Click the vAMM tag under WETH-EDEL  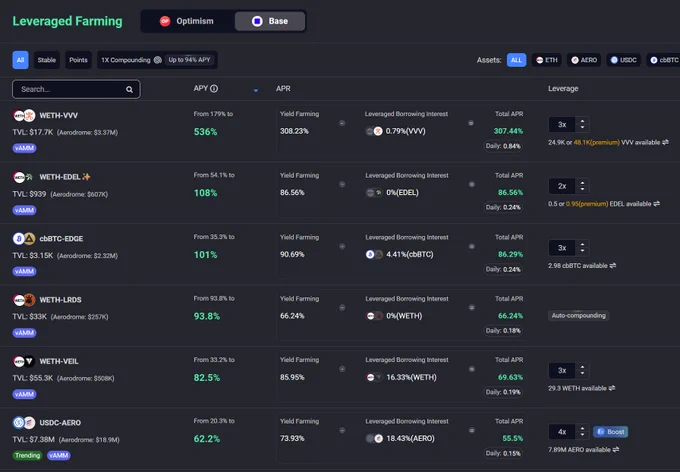(x=24, y=210)
